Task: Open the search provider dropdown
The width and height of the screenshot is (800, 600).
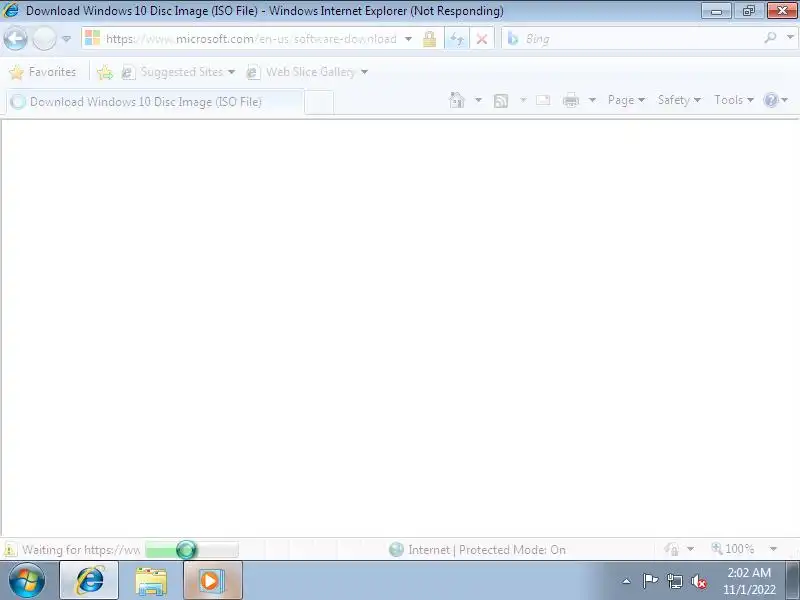Action: [790, 37]
